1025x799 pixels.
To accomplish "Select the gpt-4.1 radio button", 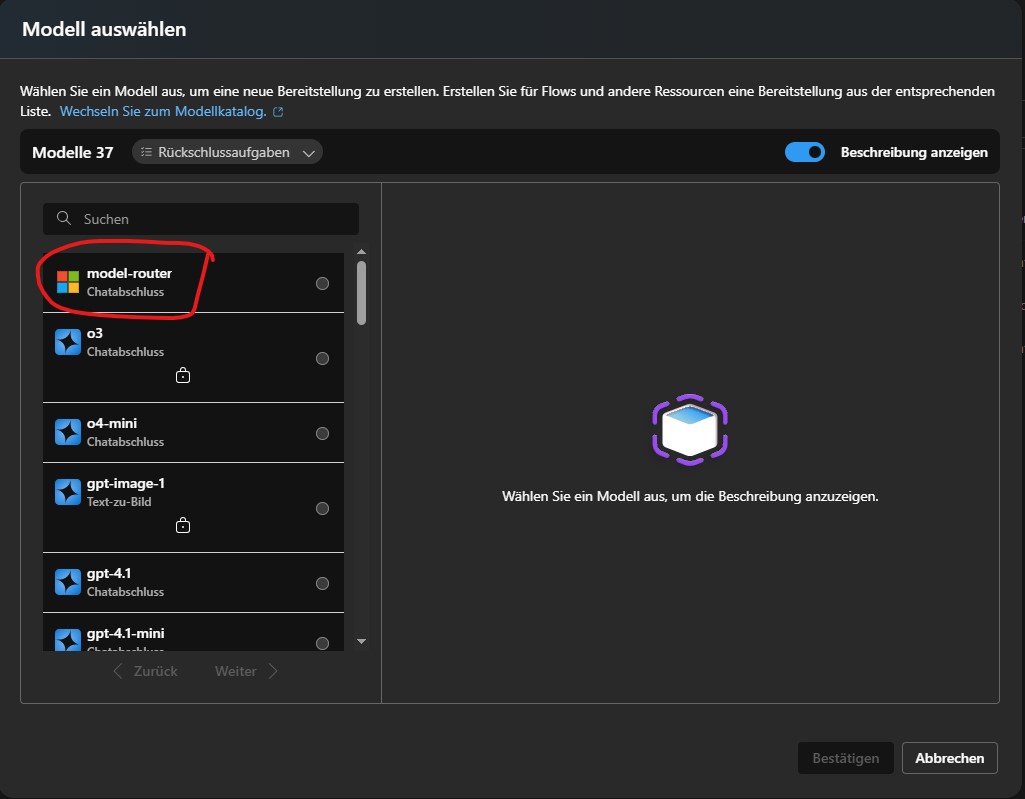I will 322,583.
